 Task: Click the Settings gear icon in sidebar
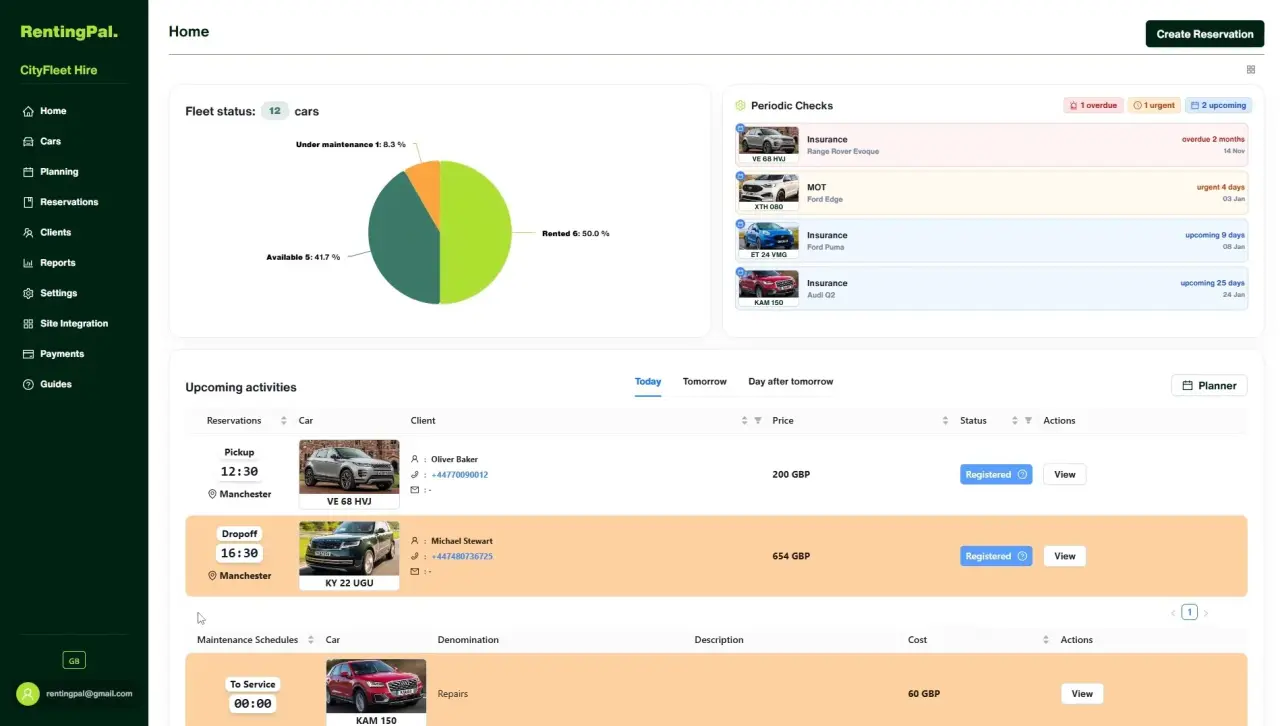point(29,293)
